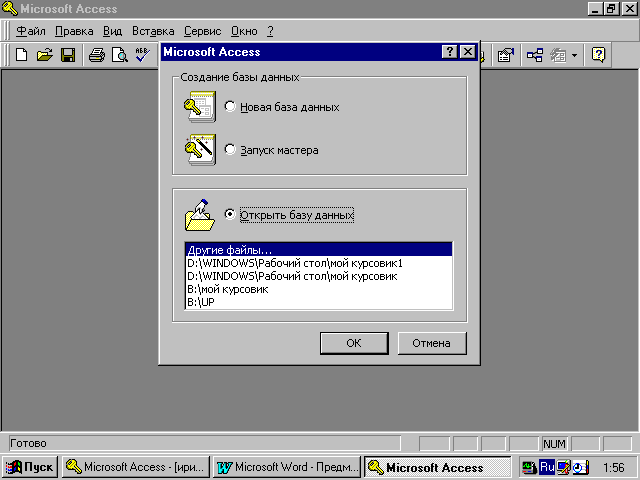Viewport: 640px width, 480px height.
Task: Click the New database icon in dialog
Action: tap(200, 107)
